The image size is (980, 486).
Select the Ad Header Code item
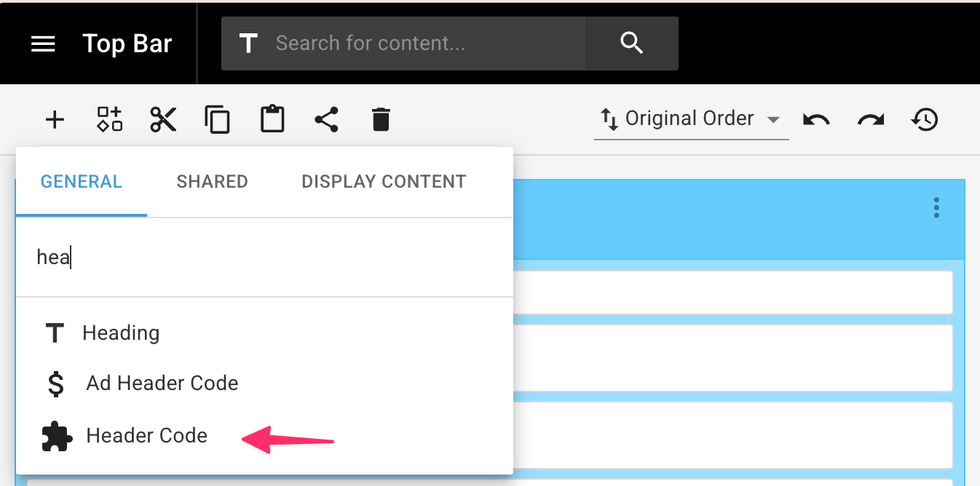[162, 383]
